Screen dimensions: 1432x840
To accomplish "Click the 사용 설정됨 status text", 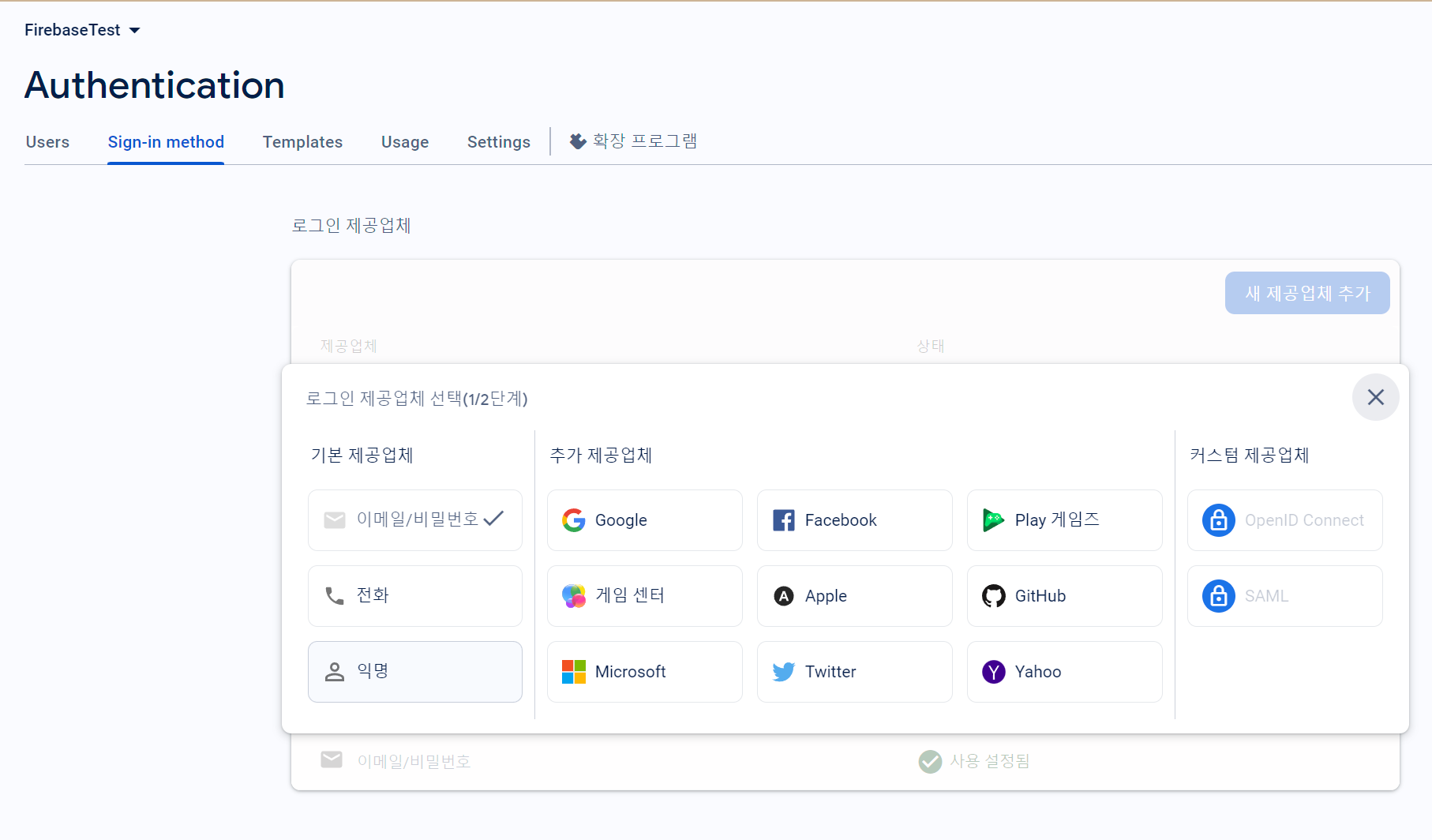I will (989, 761).
